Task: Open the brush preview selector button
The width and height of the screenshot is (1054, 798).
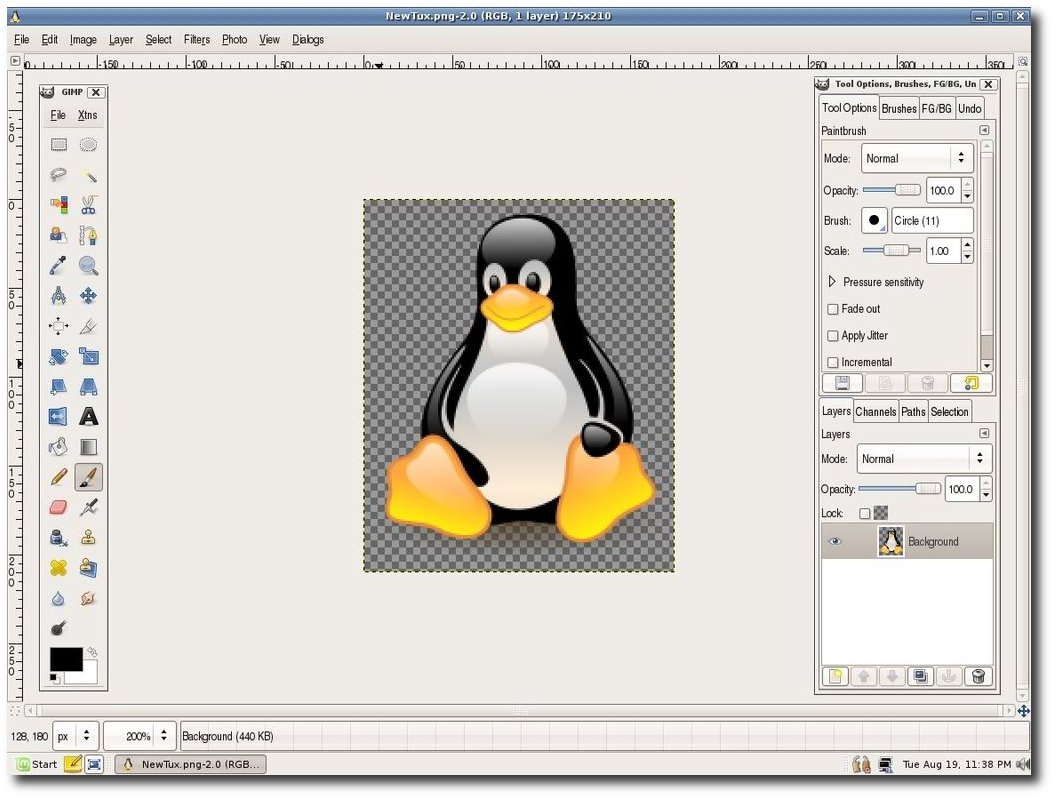Action: (875, 221)
